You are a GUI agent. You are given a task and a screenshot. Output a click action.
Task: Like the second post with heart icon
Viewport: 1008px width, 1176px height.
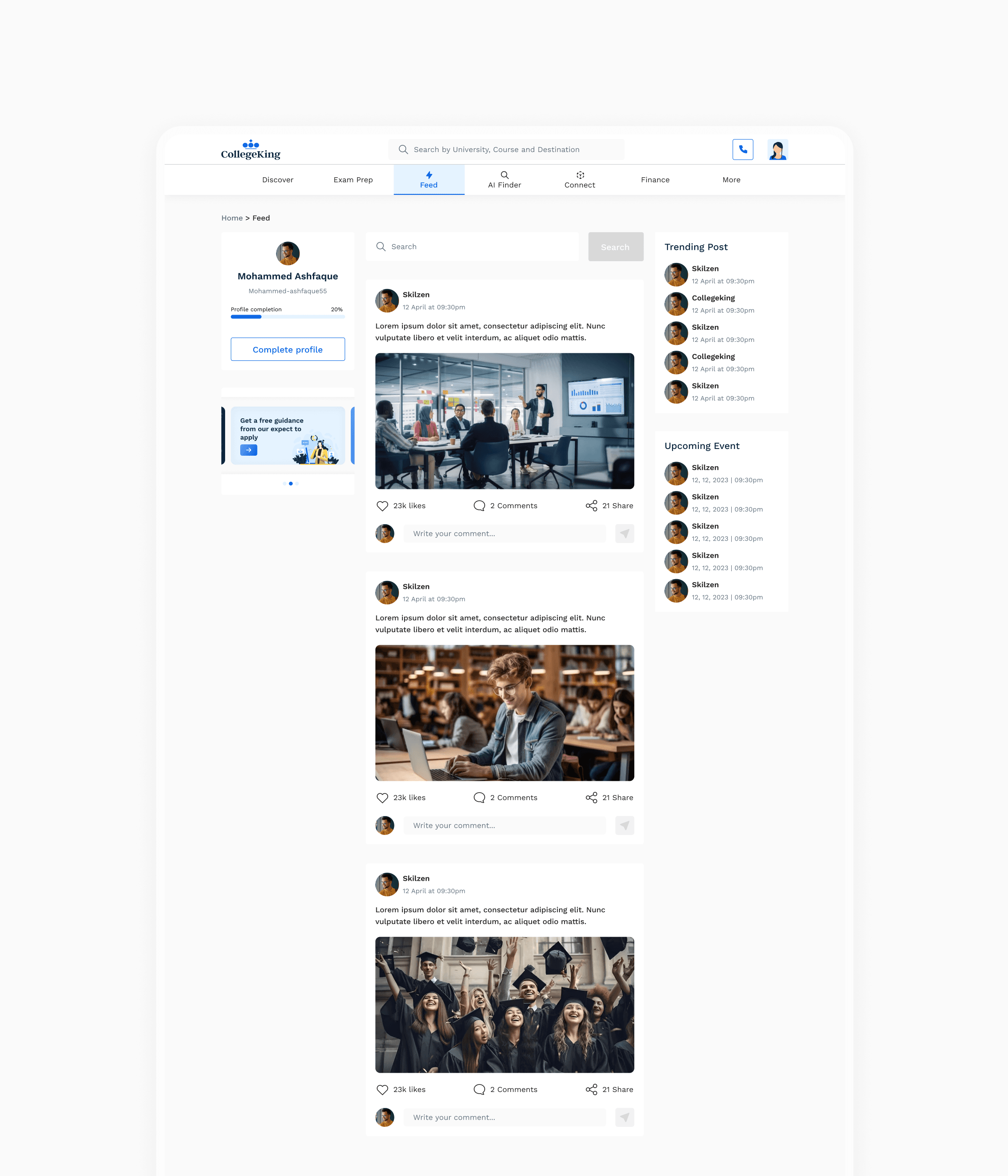pyautogui.click(x=383, y=798)
